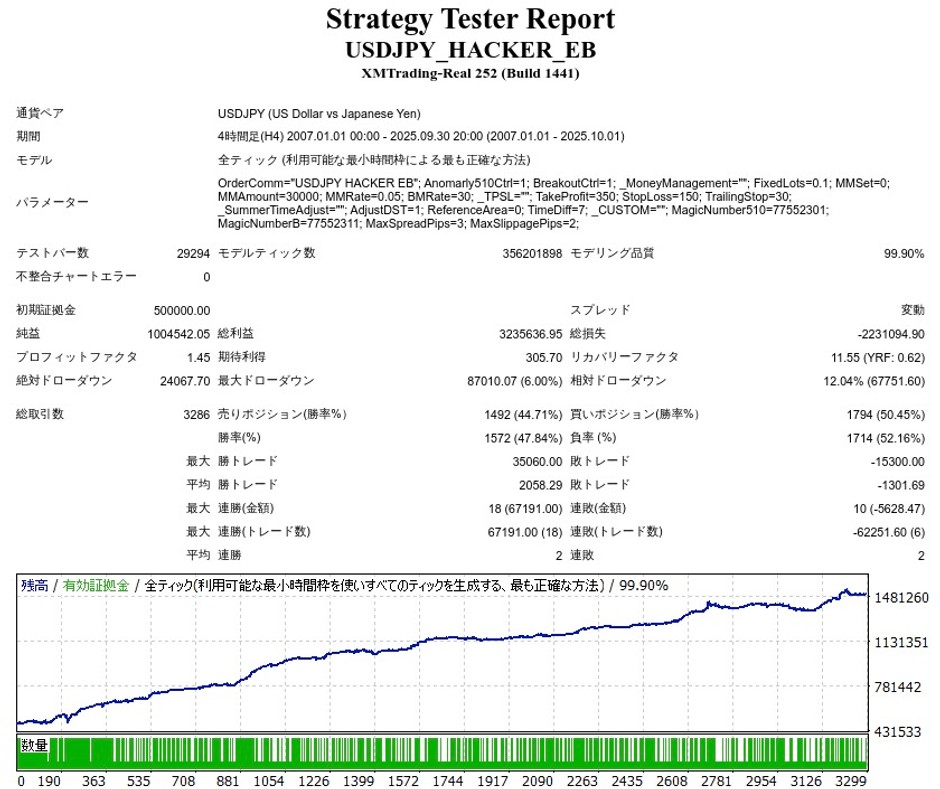Select the 初期証拠金 value 500000.00
Image resolution: width=940 pixels, height=789 pixels.
[182, 311]
